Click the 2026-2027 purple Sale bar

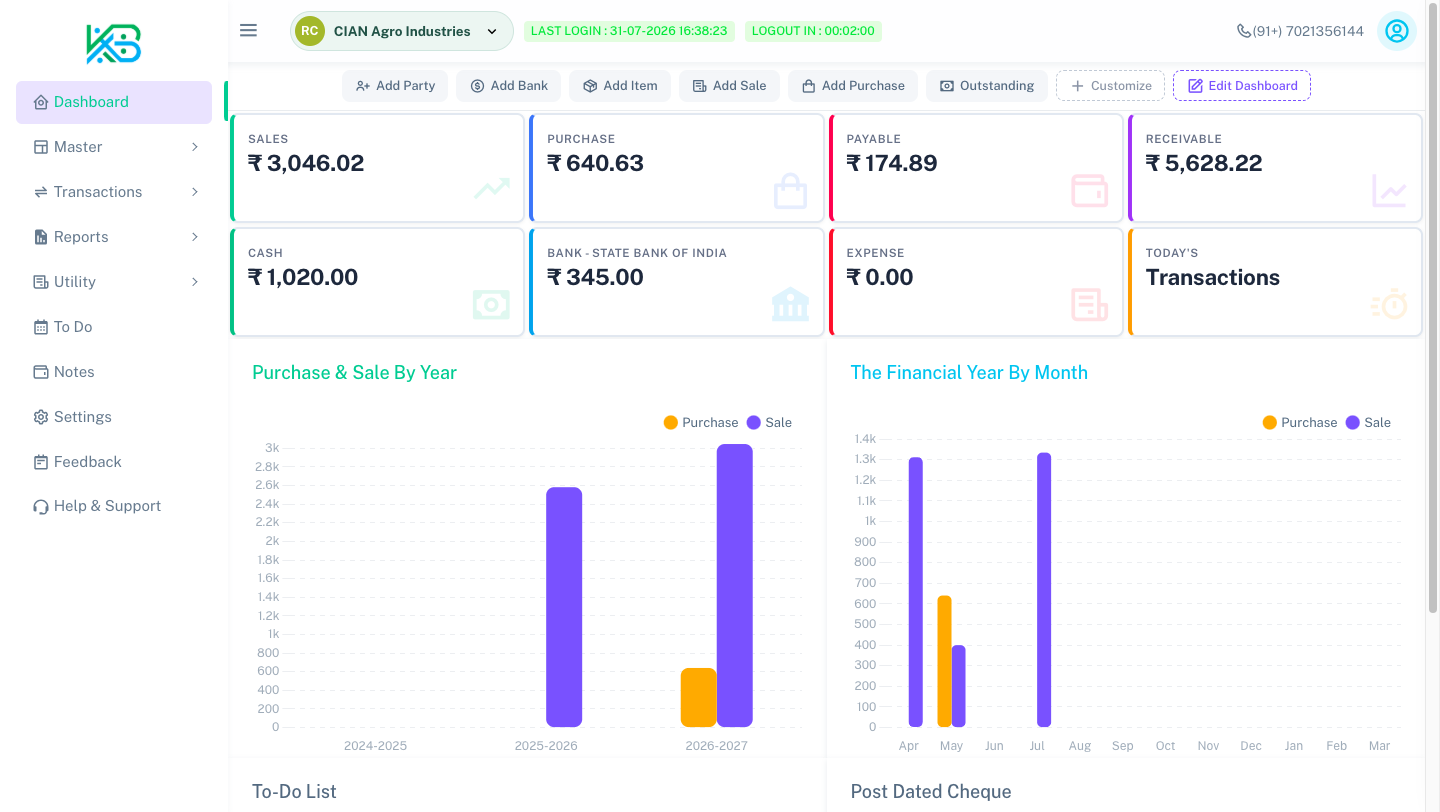(734, 585)
